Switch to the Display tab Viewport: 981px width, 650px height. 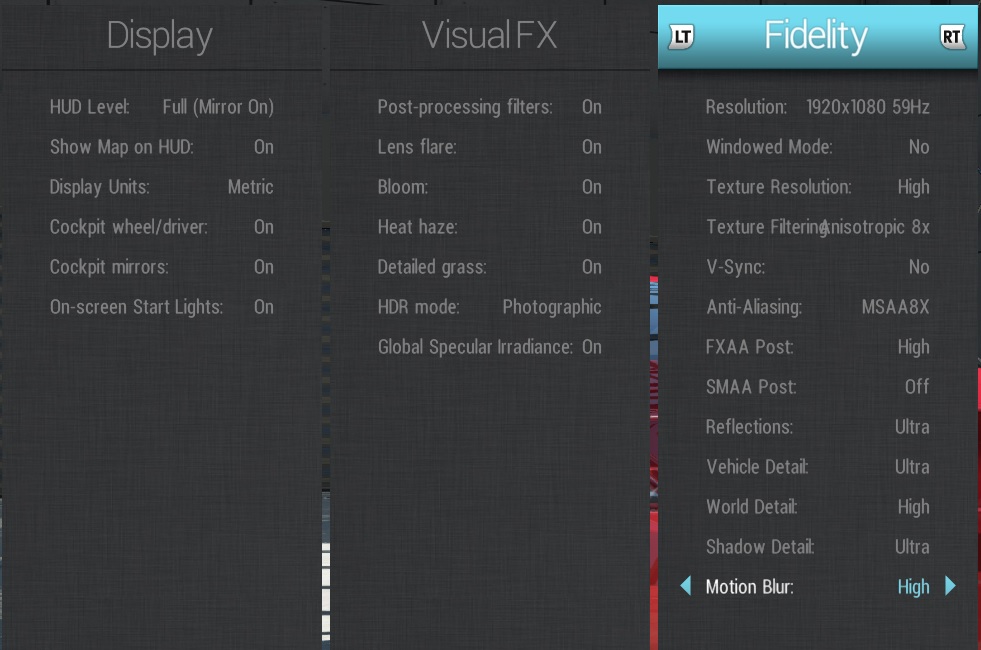(x=160, y=36)
